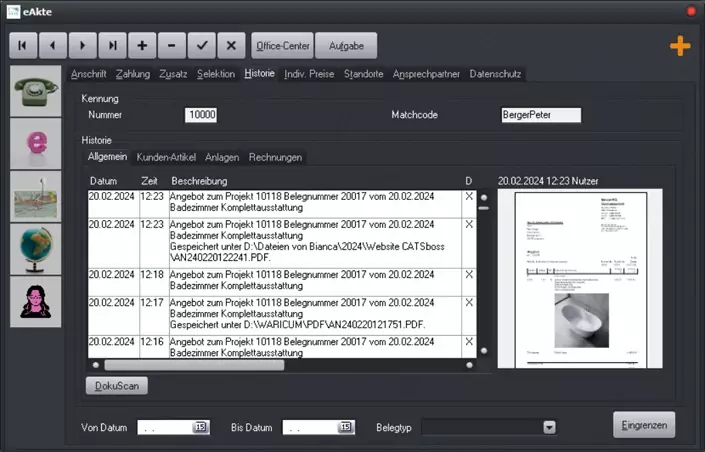The height and width of the screenshot is (452, 705).
Task: Add new record with plus button
Action: [142, 45]
